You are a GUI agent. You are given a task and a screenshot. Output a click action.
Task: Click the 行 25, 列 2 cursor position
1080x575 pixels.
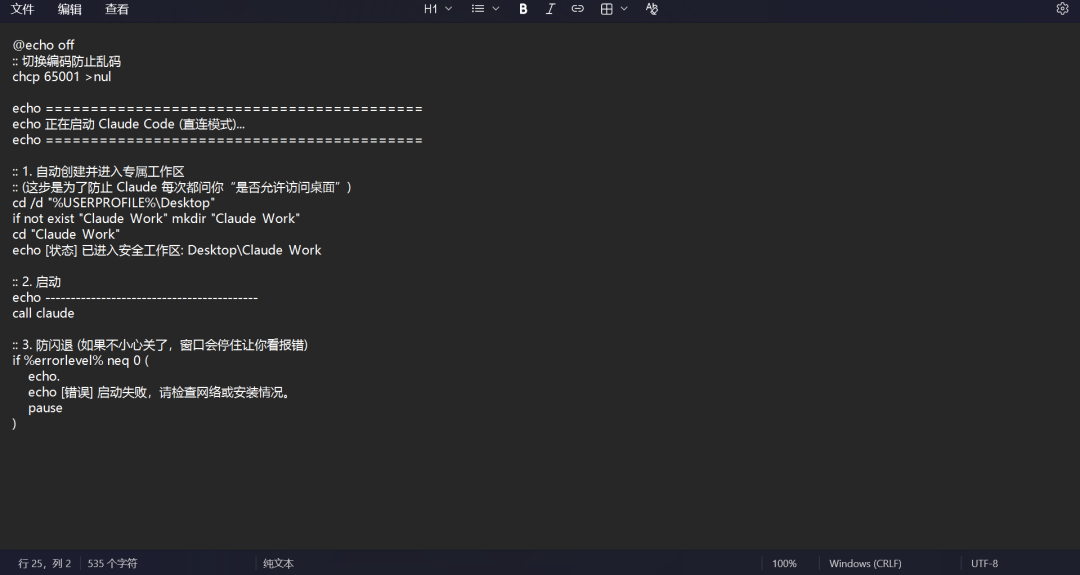[x=45, y=563]
